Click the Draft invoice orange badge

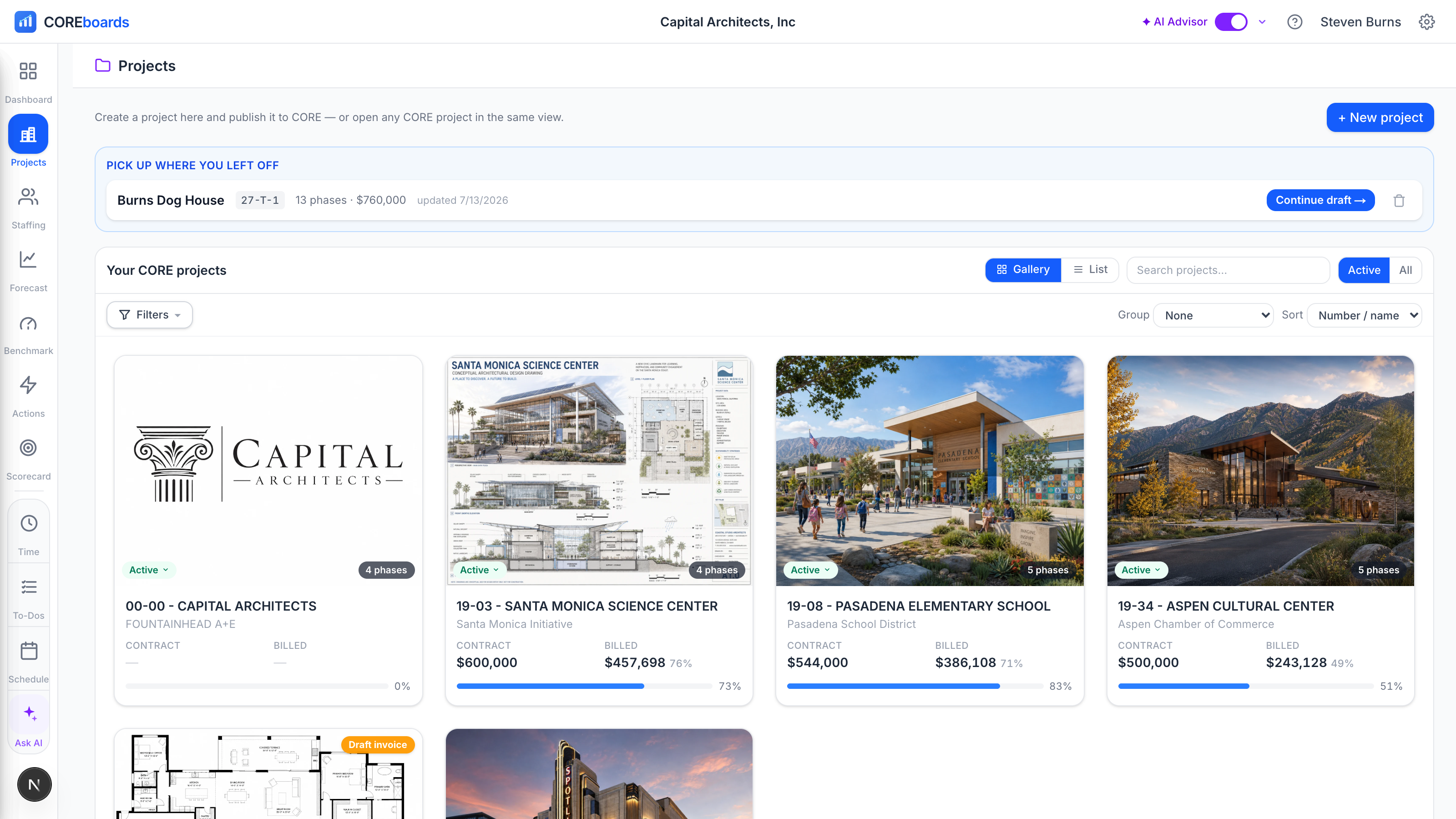378,744
